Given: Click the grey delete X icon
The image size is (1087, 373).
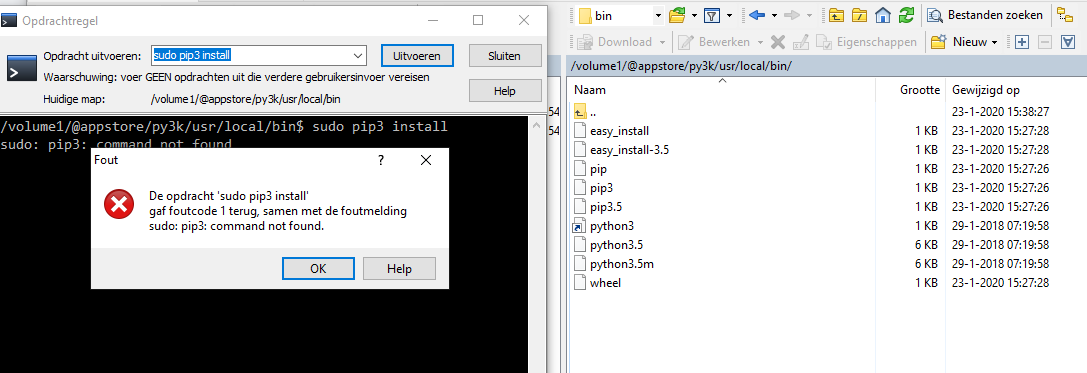Looking at the screenshot, I should 778,42.
